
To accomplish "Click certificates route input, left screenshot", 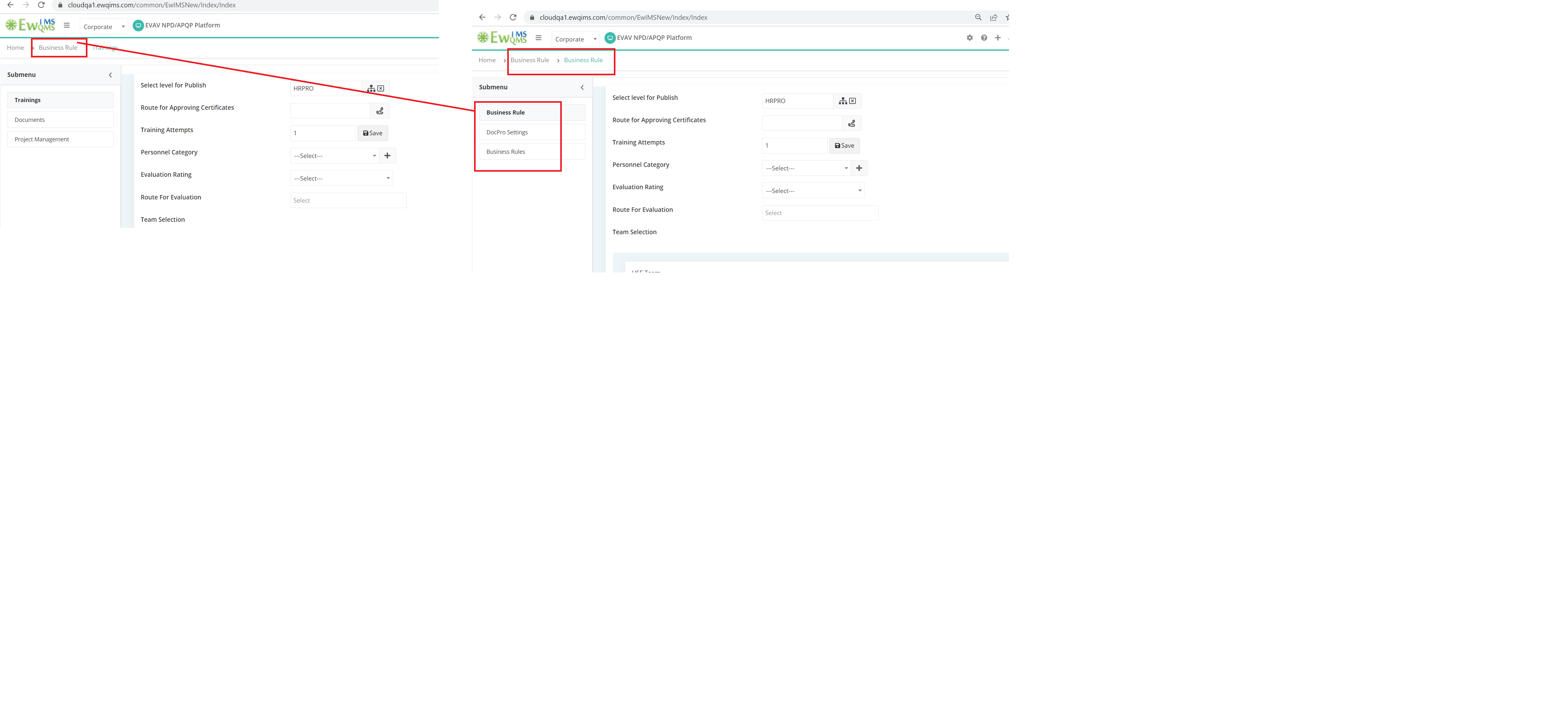I will tap(330, 111).
